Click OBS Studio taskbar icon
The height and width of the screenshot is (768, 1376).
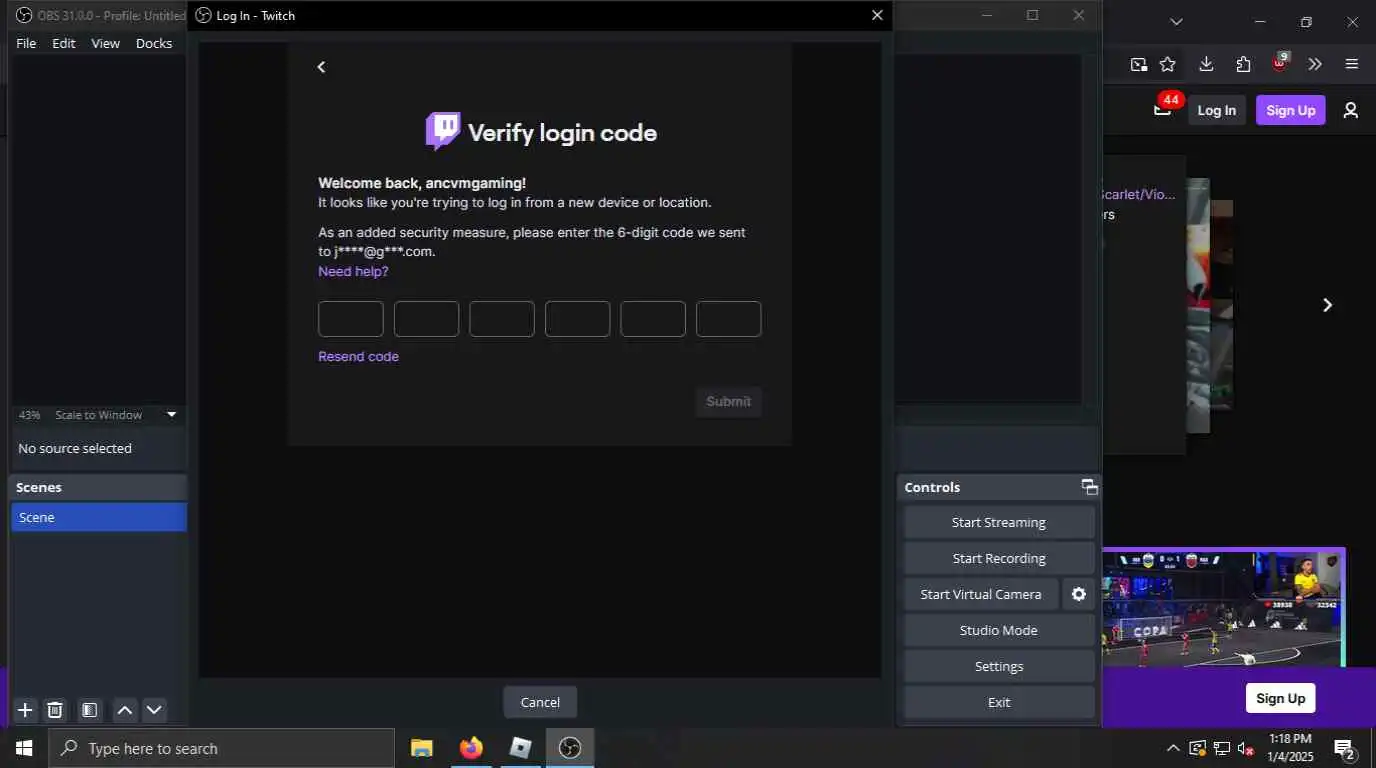(570, 748)
